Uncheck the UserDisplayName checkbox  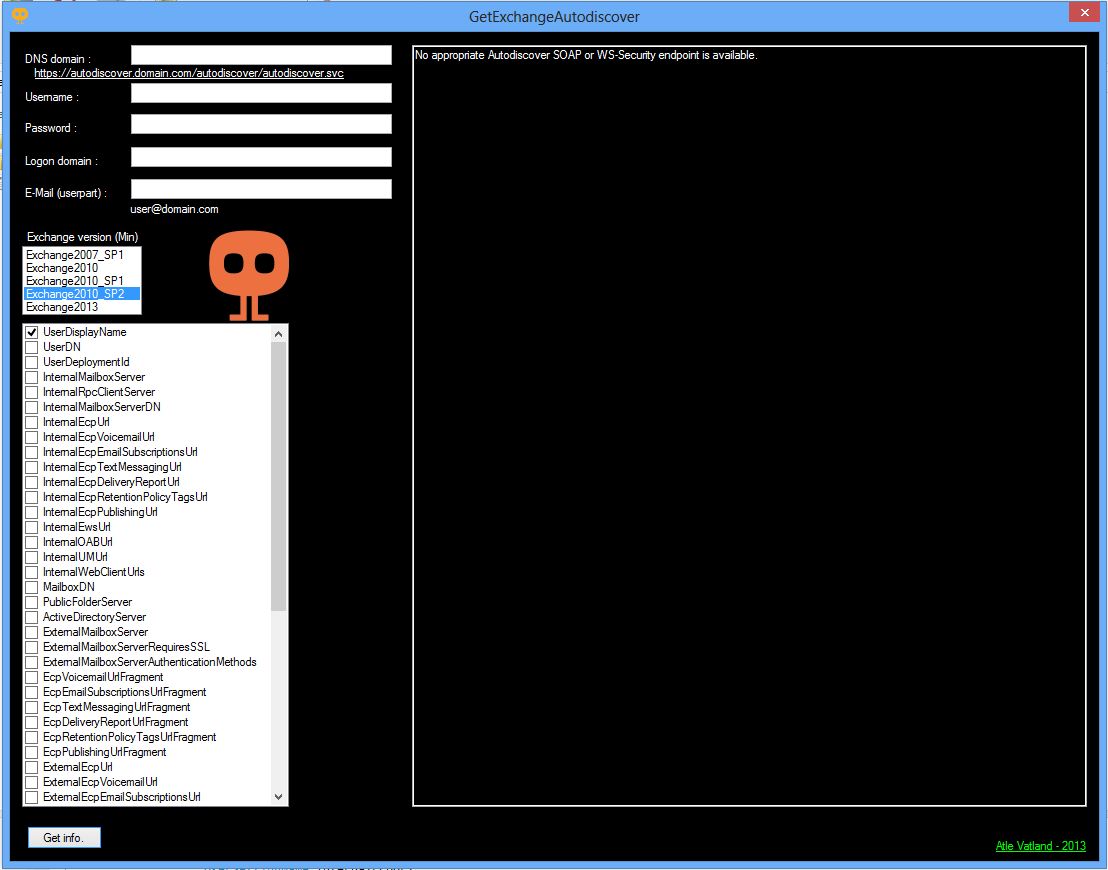(32, 332)
